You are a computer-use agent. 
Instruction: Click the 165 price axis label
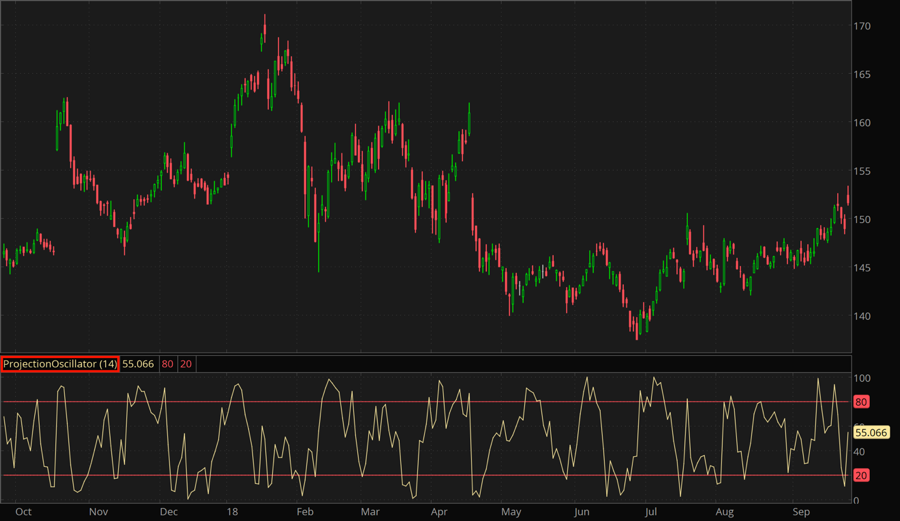click(862, 75)
